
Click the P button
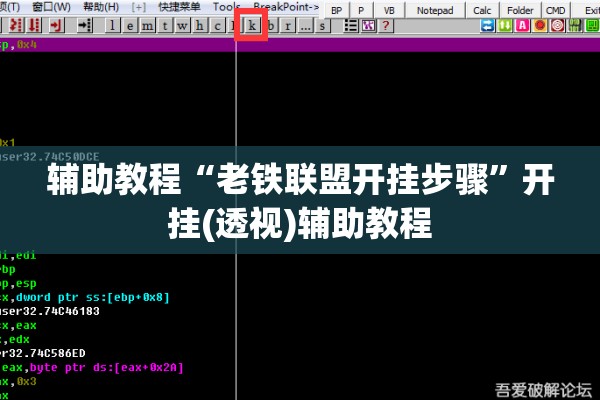click(361, 10)
